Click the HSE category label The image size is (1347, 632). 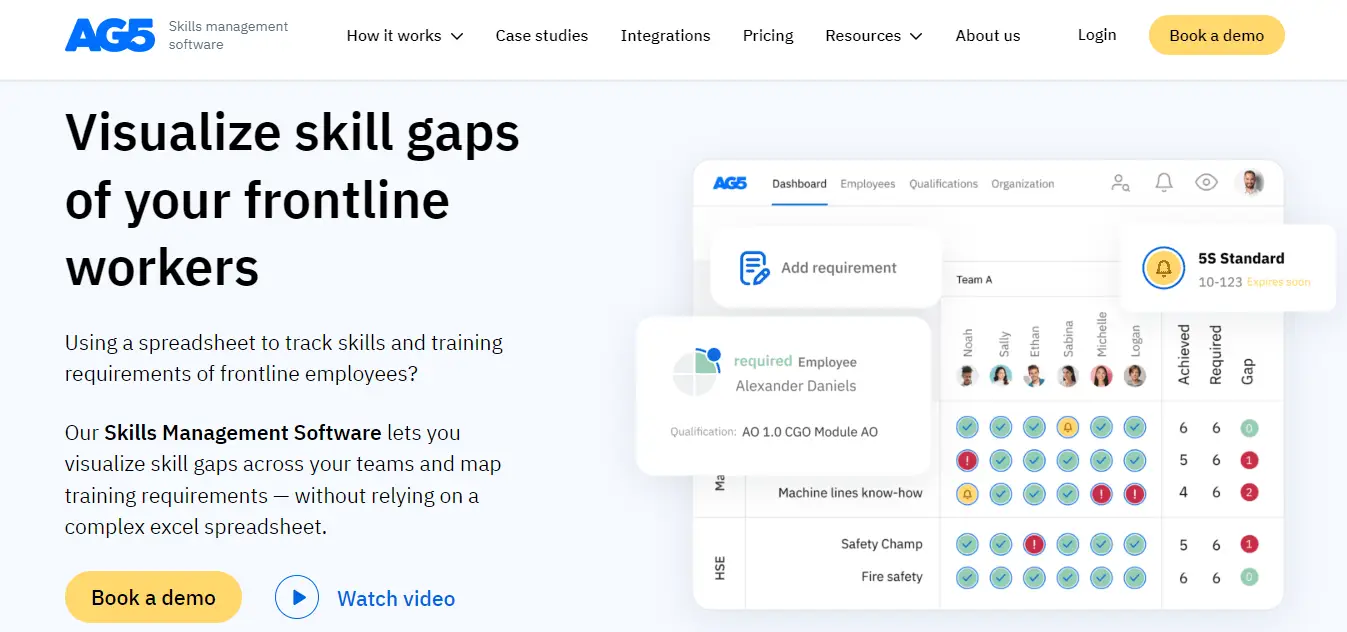coord(720,567)
